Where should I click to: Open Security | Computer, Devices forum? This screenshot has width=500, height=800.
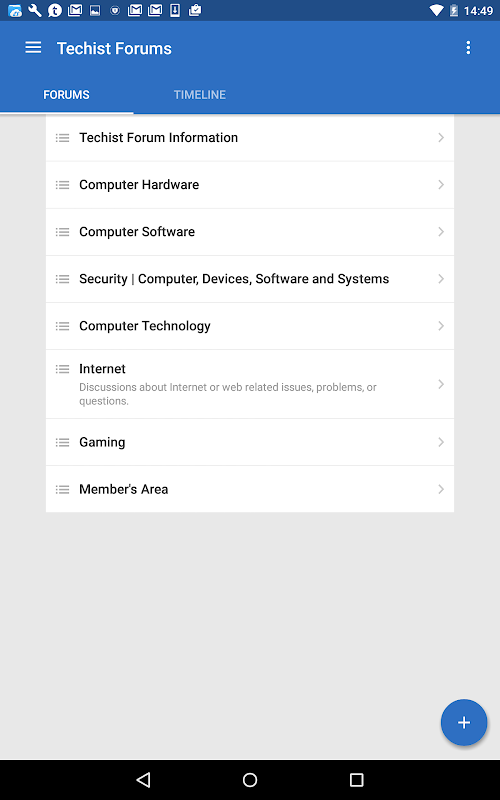pos(250,279)
